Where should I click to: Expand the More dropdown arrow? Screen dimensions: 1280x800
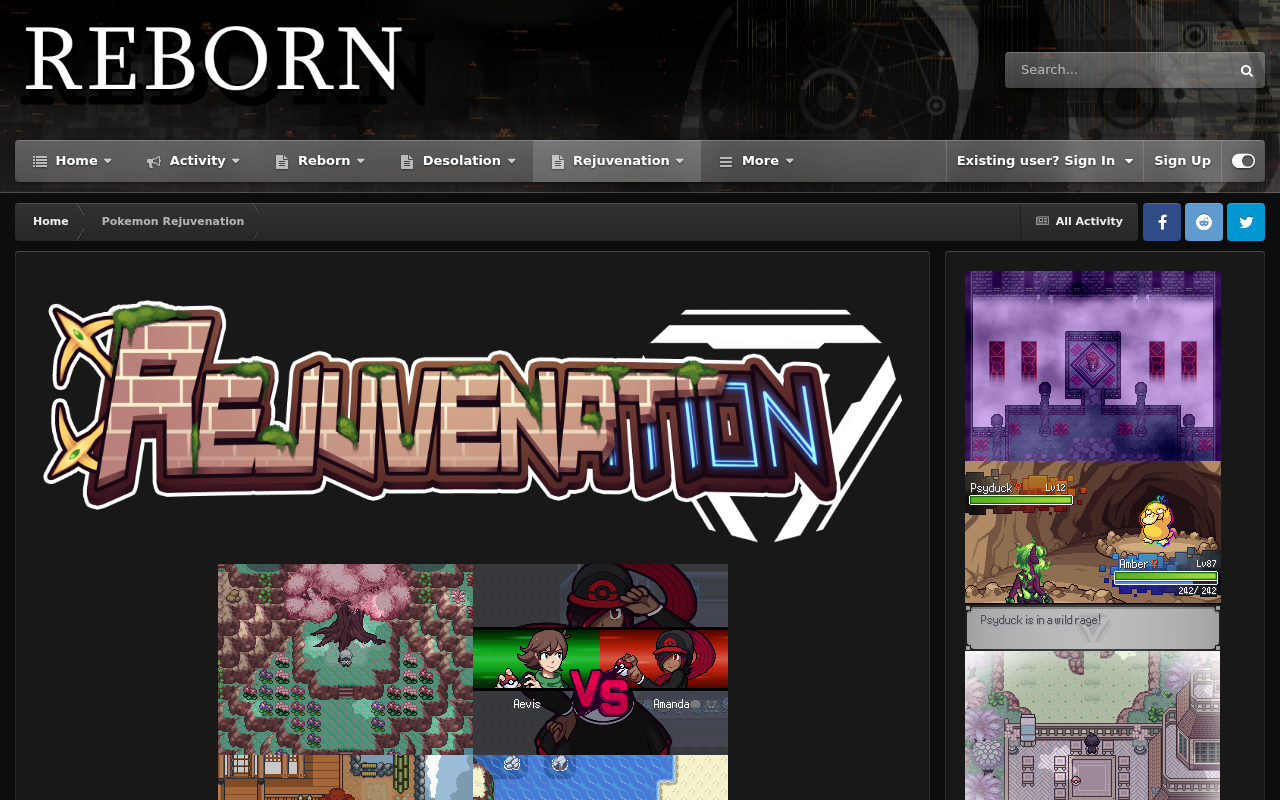(x=789, y=161)
